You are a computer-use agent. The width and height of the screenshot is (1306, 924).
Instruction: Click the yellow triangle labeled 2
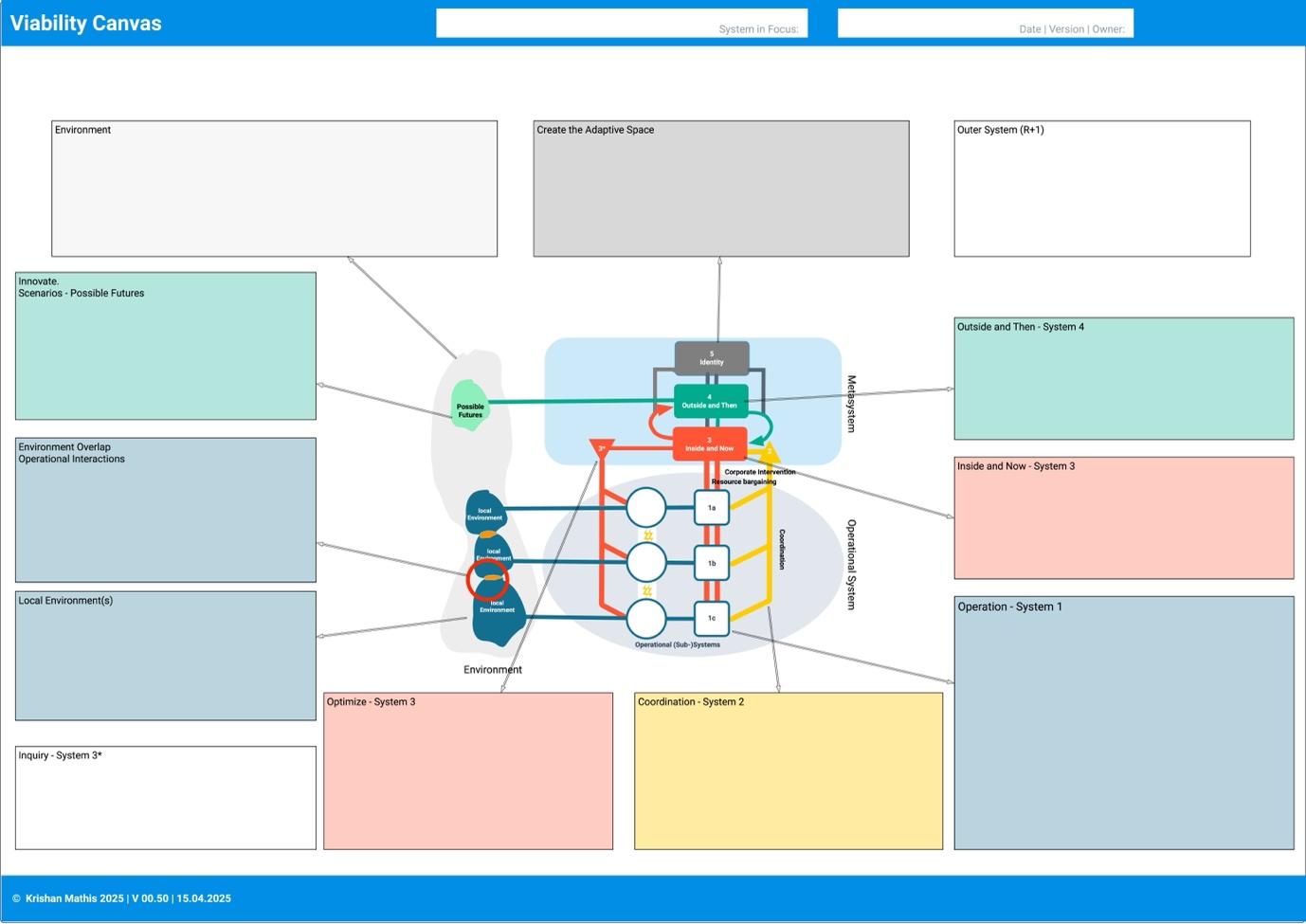769,453
